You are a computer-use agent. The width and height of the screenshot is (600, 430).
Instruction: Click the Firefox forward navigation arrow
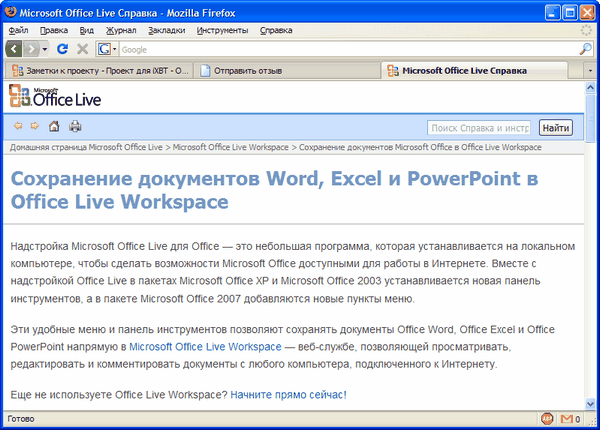31,49
